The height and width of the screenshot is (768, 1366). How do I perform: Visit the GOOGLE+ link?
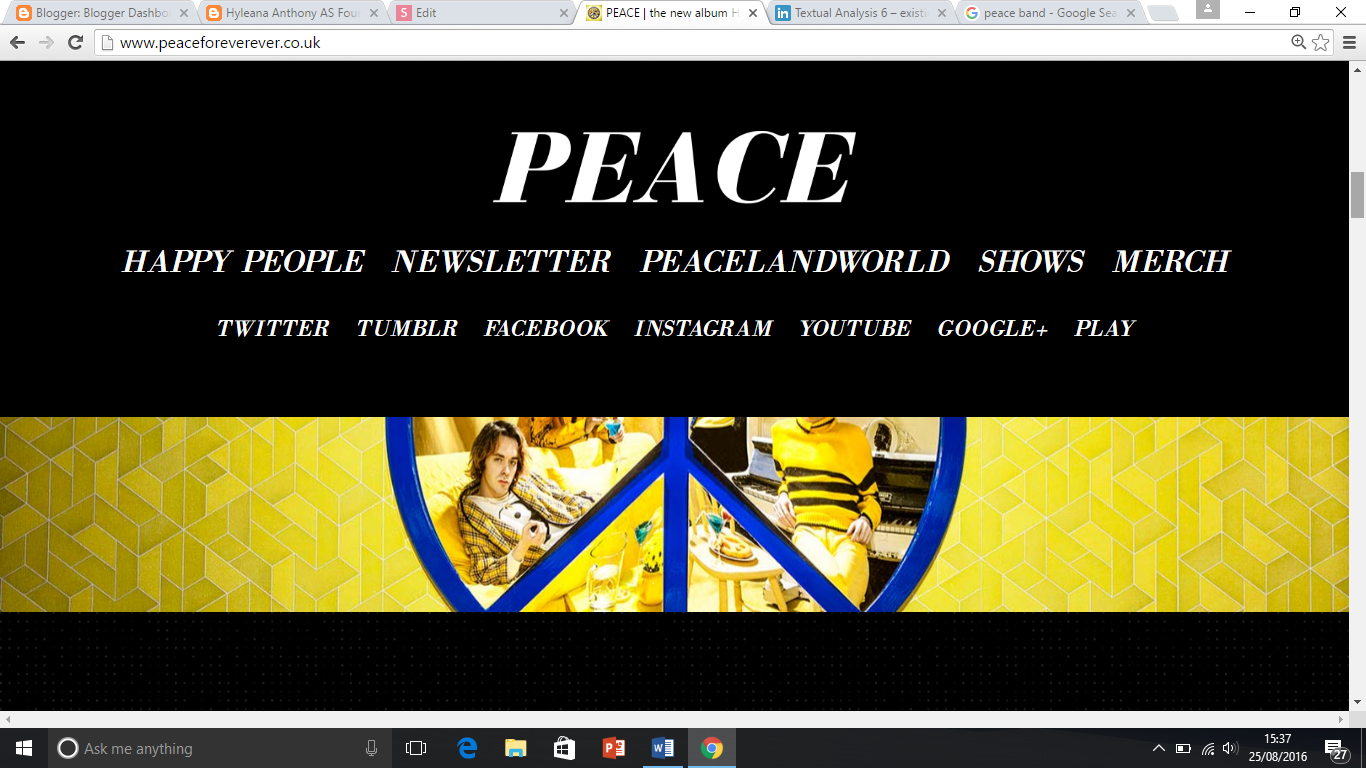(x=993, y=328)
